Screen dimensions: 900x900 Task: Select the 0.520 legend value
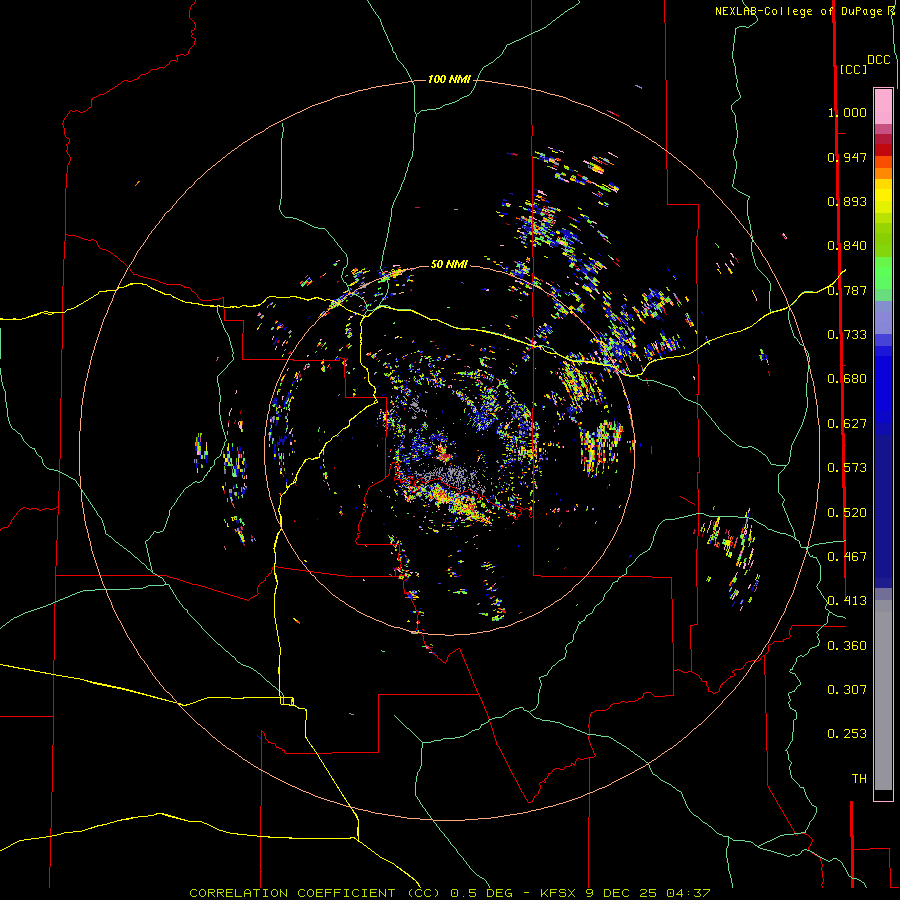tap(847, 513)
